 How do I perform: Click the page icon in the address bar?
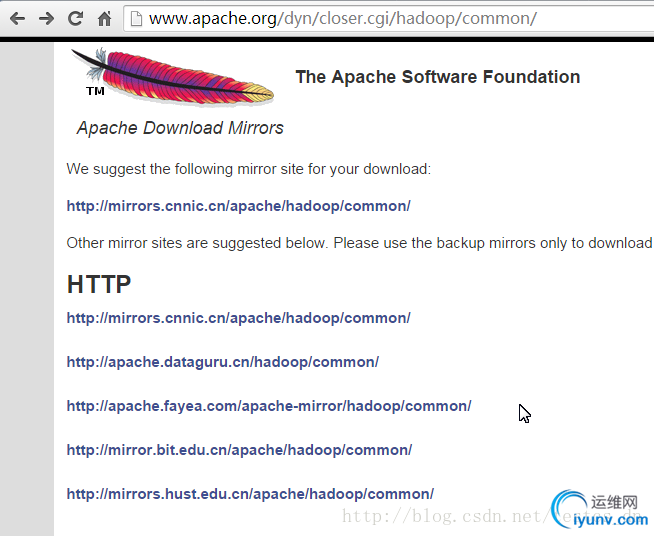click(x=136, y=18)
